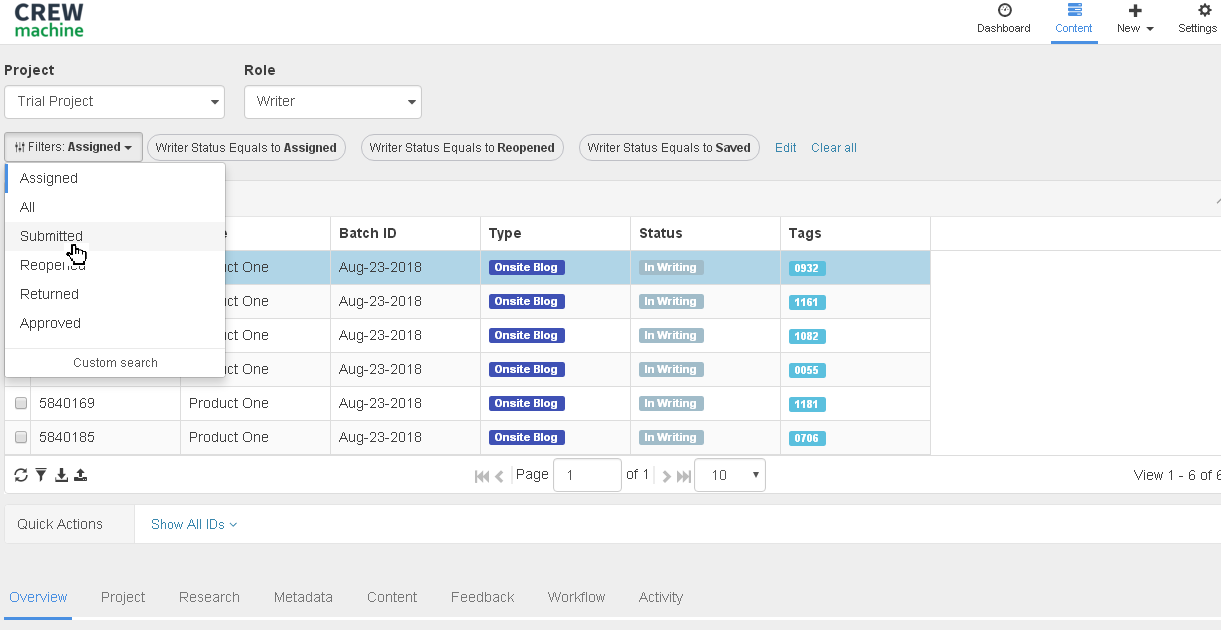The image size is (1221, 630).
Task: Open the Role dropdown Writer
Action: pyautogui.click(x=333, y=102)
